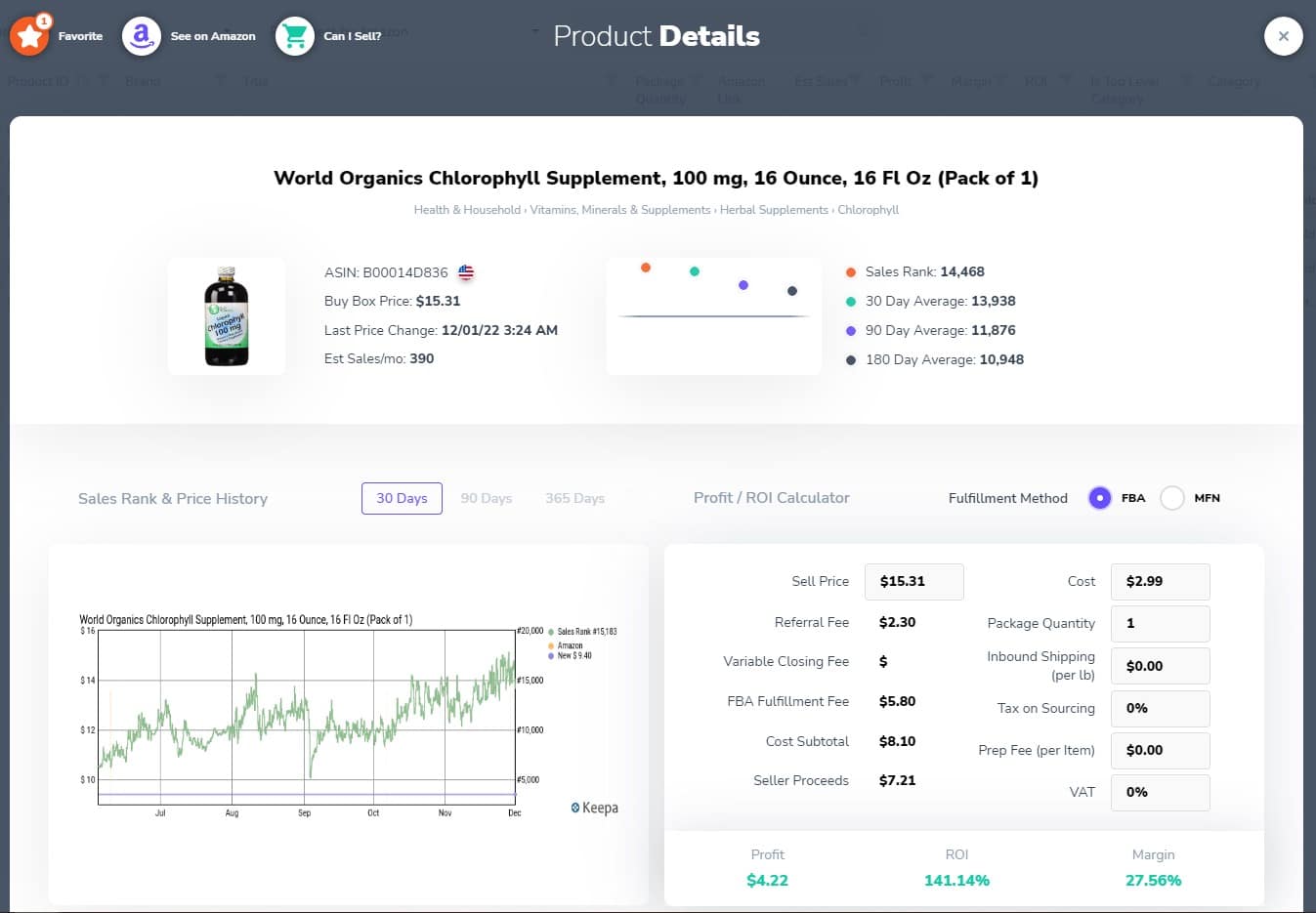1316x913 pixels.
Task: Click the US flag icon beside ASIN
Action: tap(466, 272)
